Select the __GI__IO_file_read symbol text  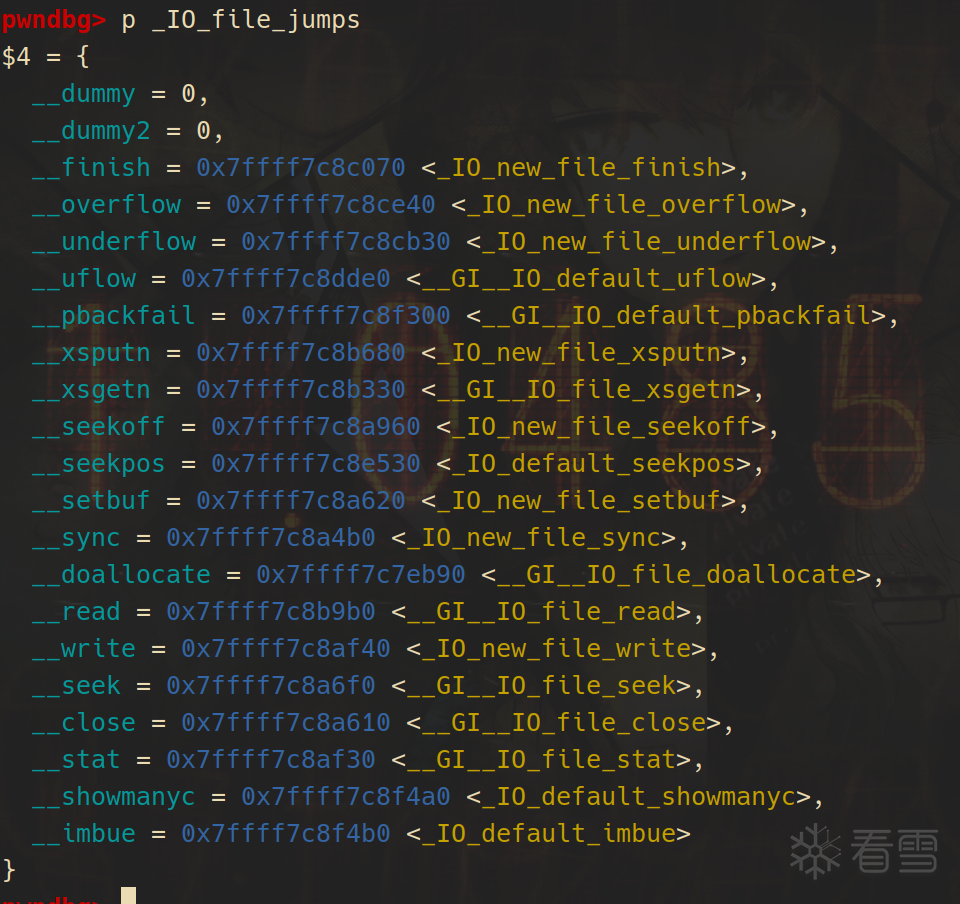point(541,611)
